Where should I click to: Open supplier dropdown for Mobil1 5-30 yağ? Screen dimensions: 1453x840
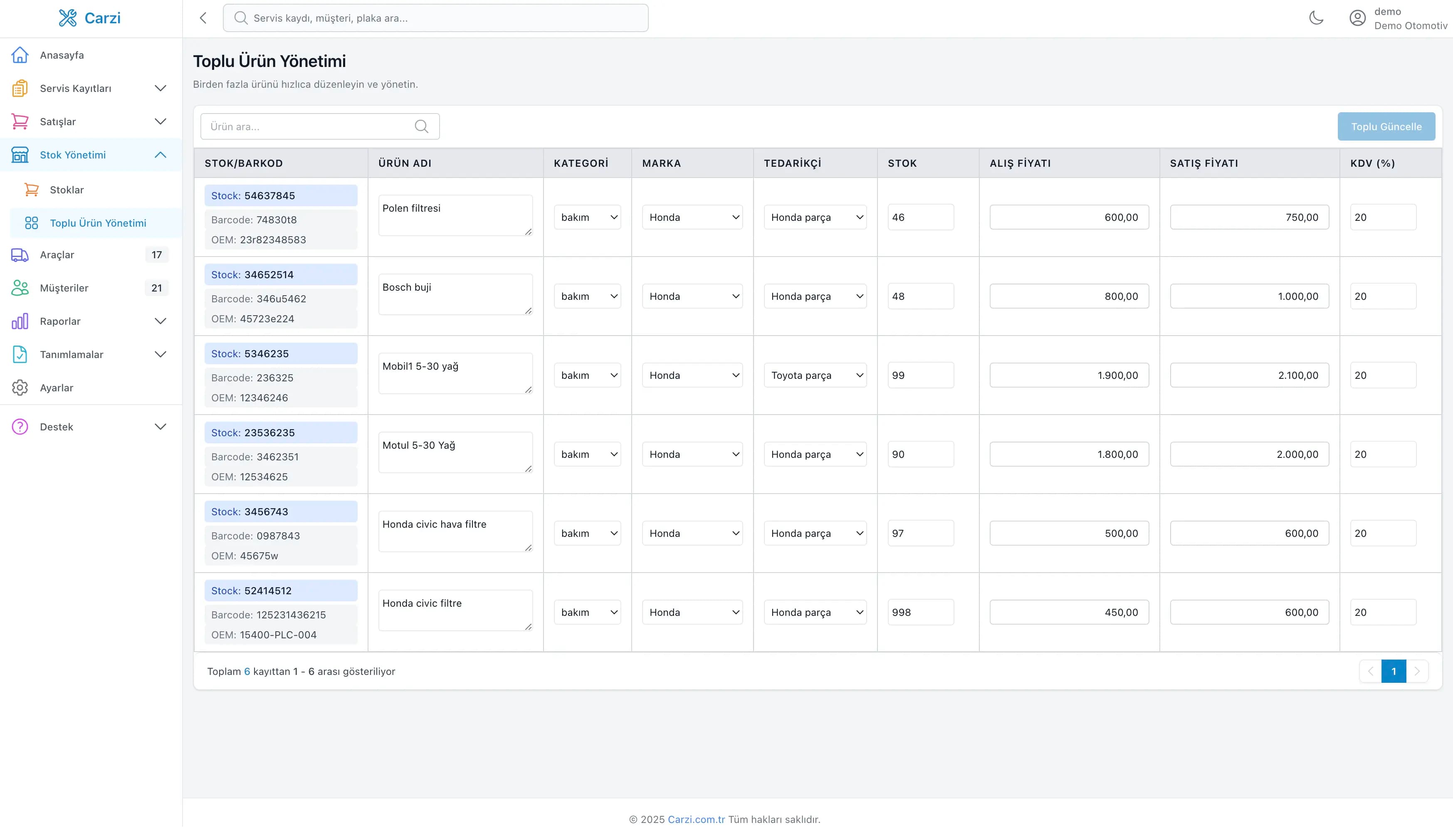pos(815,376)
